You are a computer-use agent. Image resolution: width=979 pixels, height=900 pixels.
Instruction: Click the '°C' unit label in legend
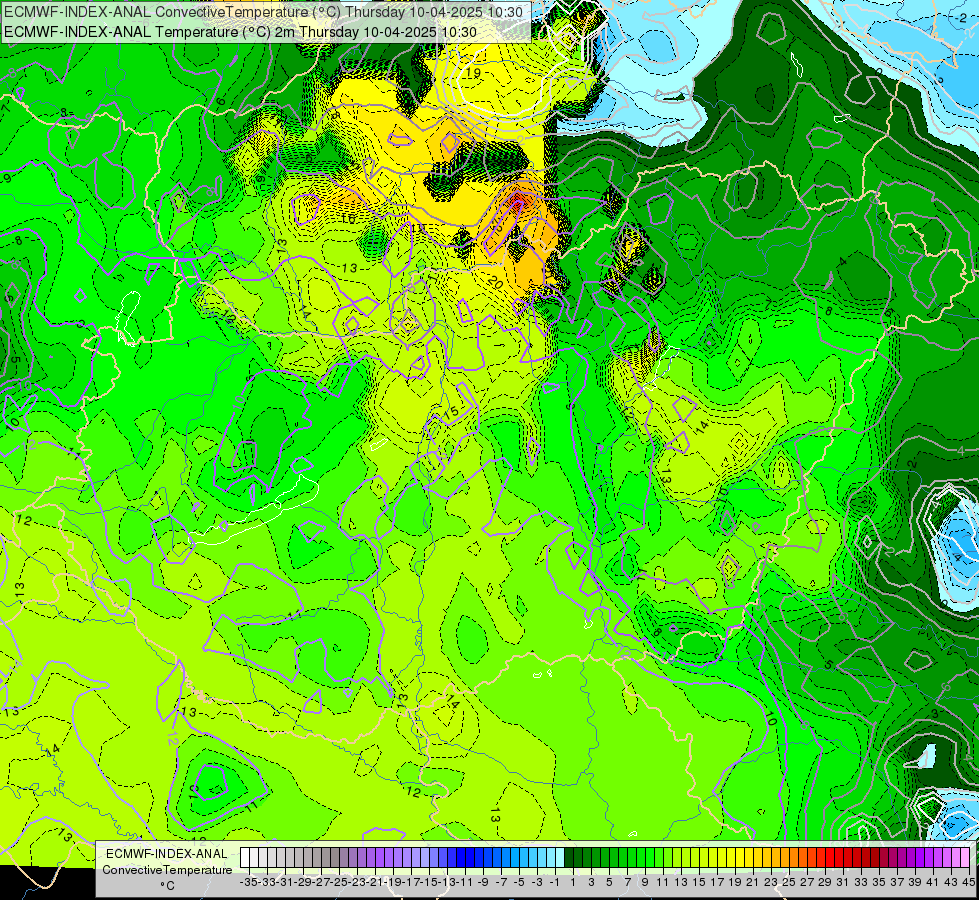point(167,886)
